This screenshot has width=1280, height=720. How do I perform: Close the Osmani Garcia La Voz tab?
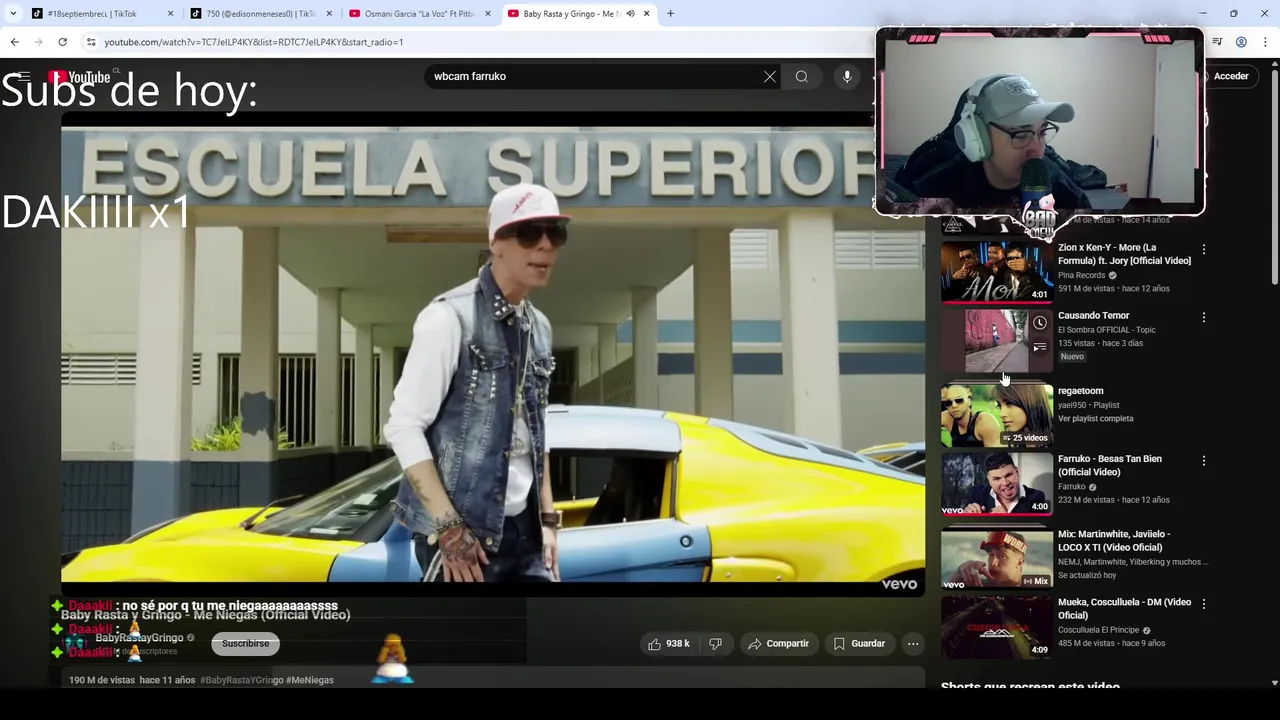[x=488, y=14]
